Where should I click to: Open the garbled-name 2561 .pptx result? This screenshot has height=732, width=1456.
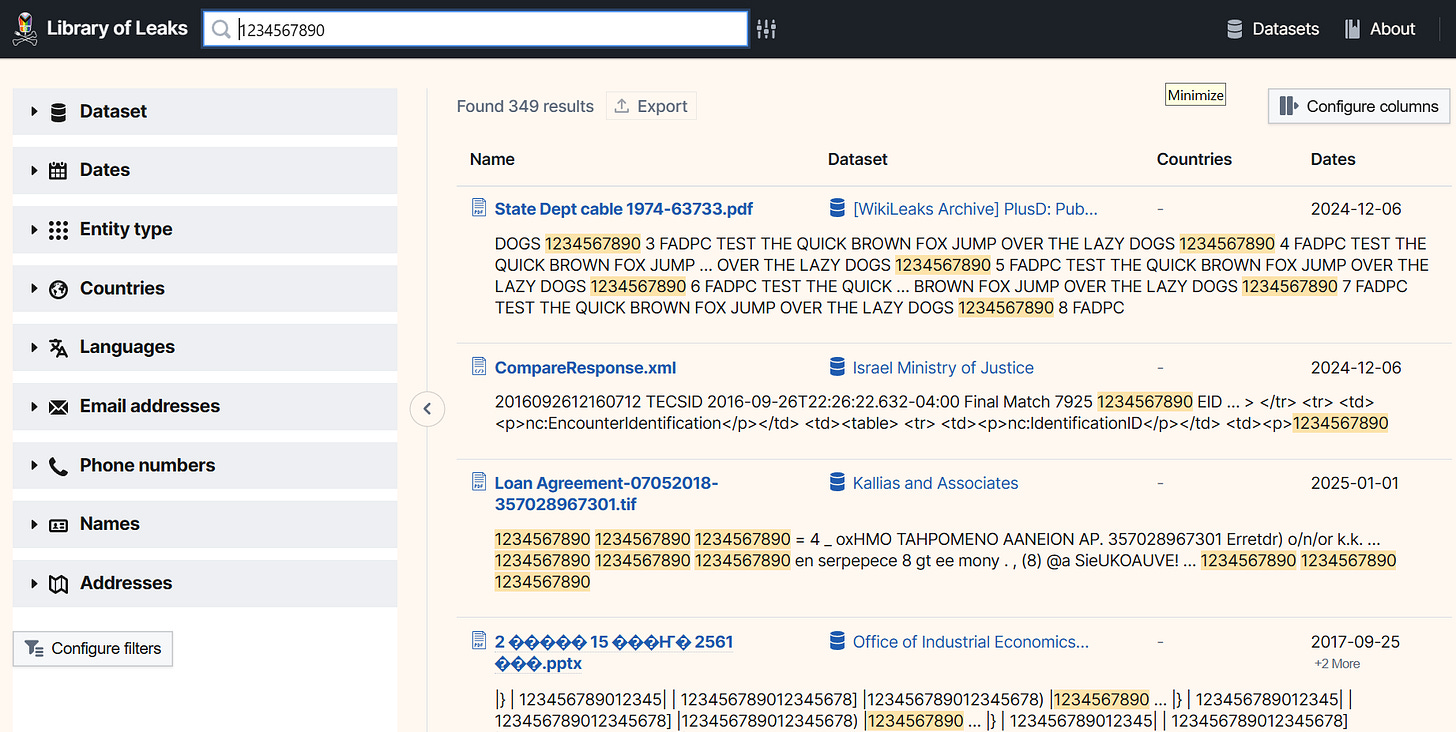click(x=614, y=652)
